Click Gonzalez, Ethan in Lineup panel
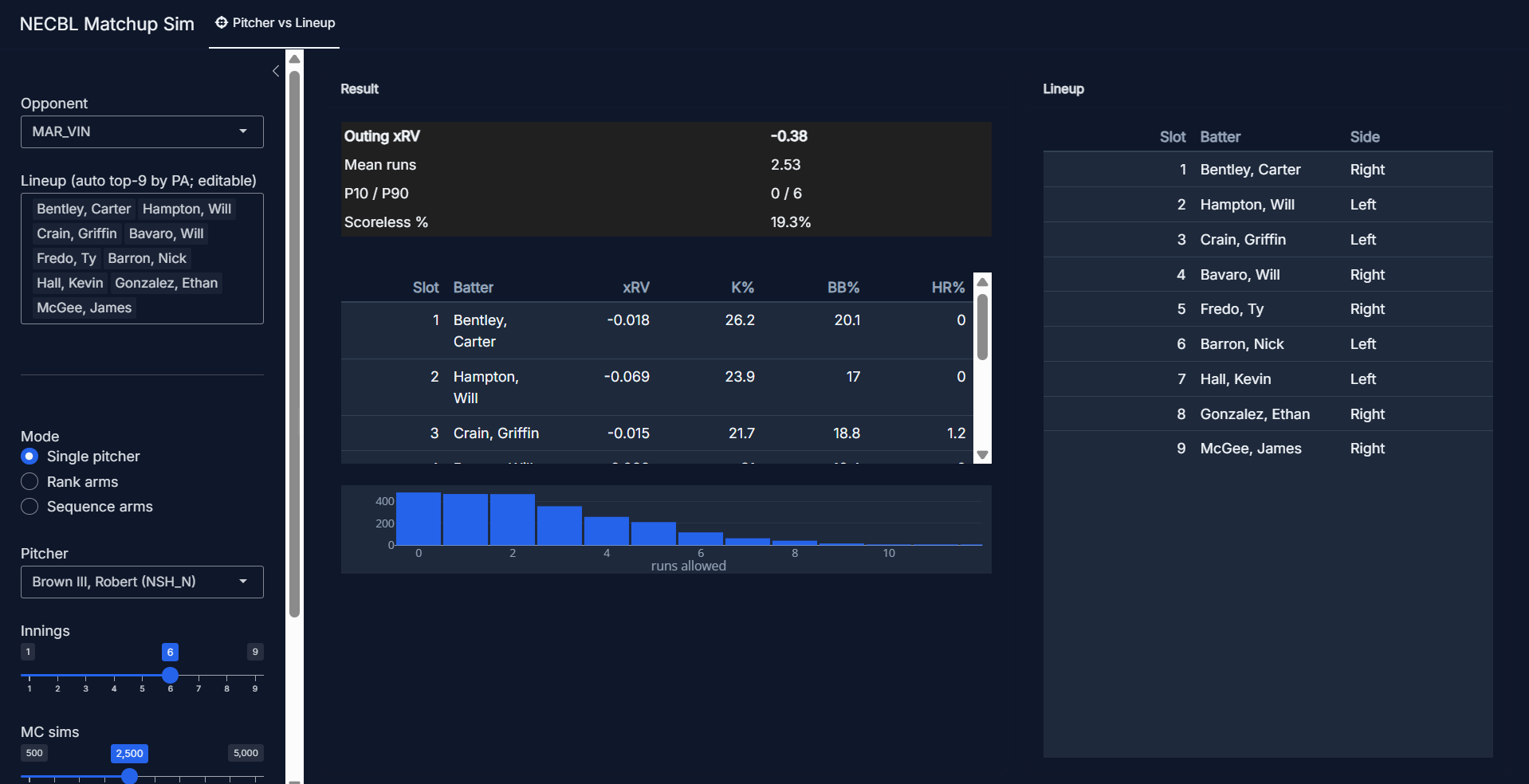1529x784 pixels. tap(1255, 414)
